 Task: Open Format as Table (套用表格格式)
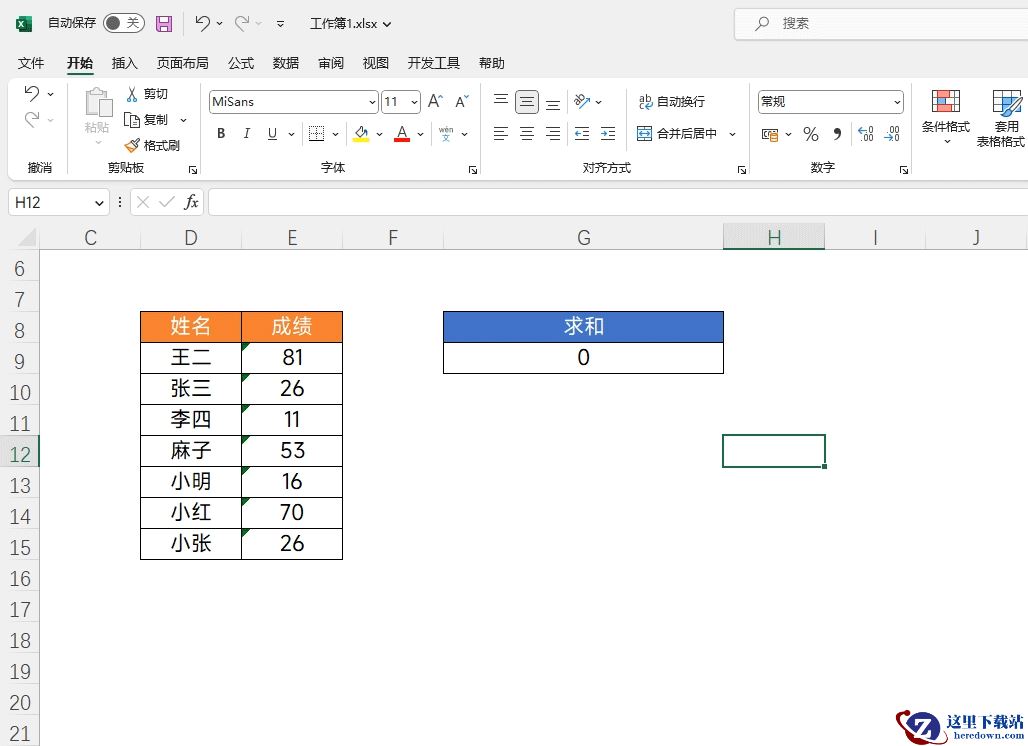[1003, 118]
